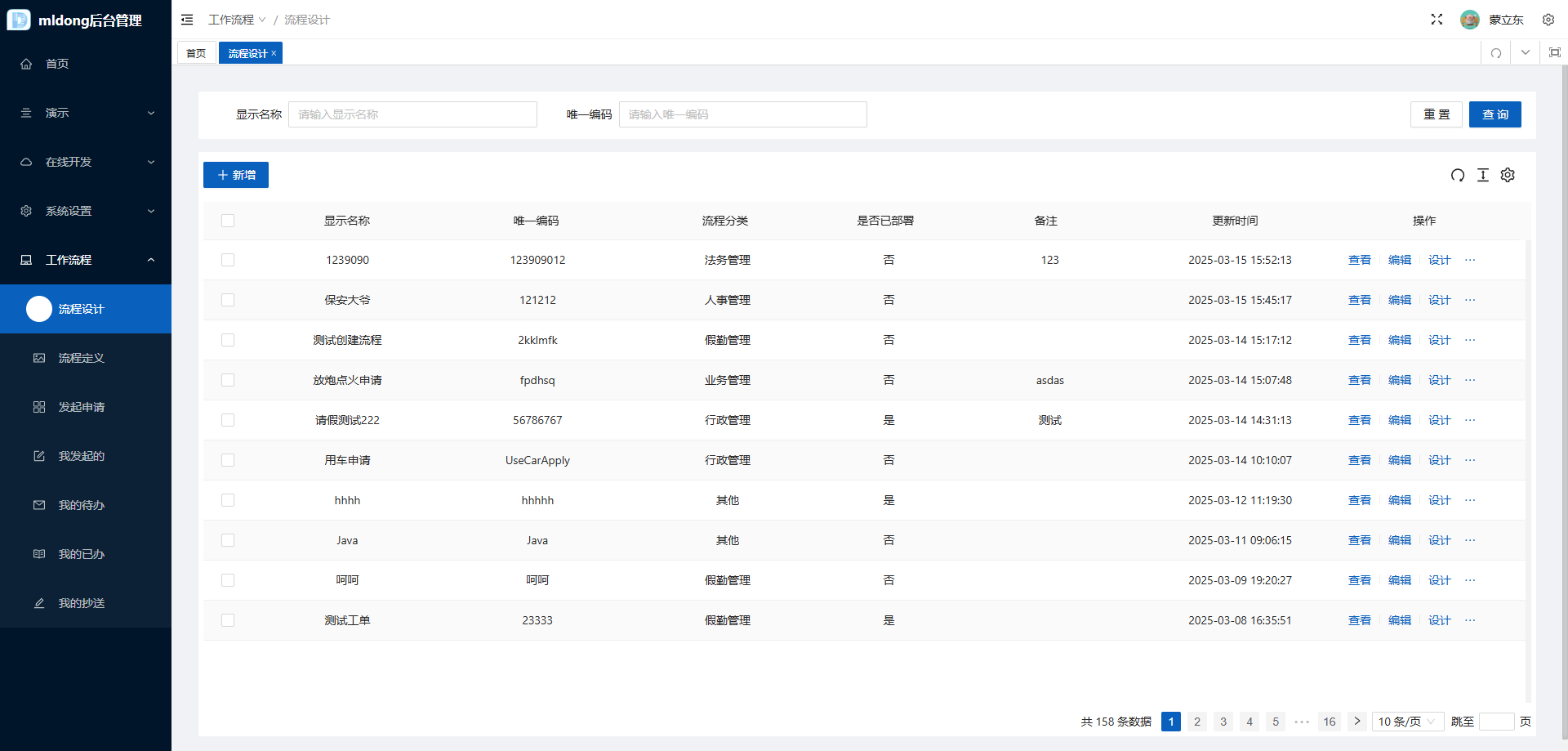
Task: Open the global settings gear in header
Action: pos(1548,20)
